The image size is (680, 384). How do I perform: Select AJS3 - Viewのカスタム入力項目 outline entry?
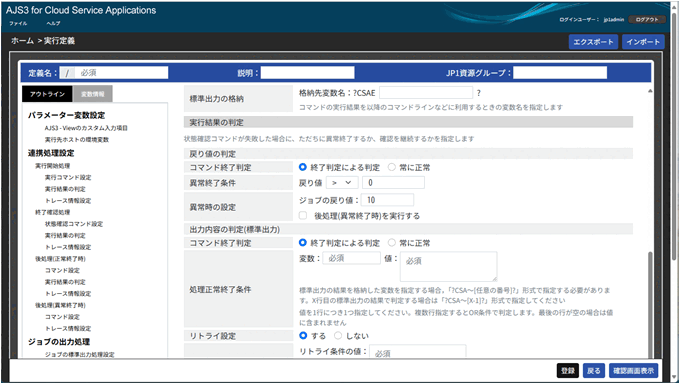pyautogui.click(x=86, y=128)
